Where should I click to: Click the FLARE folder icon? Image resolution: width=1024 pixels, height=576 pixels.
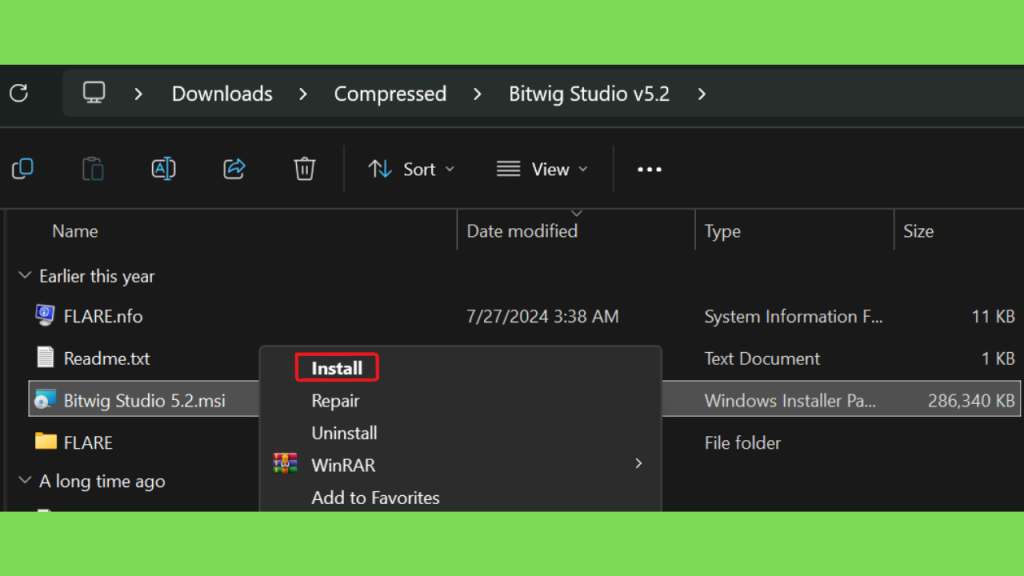(46, 441)
